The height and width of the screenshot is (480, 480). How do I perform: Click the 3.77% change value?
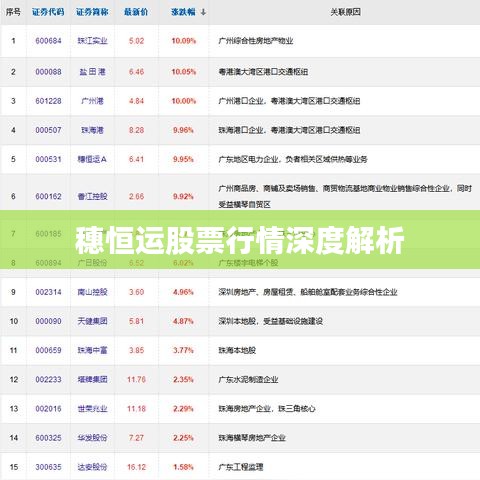click(183, 350)
